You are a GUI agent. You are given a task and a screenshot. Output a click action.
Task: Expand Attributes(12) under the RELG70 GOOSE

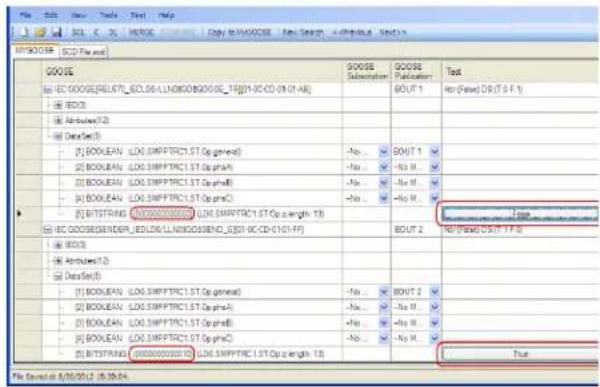point(58,121)
